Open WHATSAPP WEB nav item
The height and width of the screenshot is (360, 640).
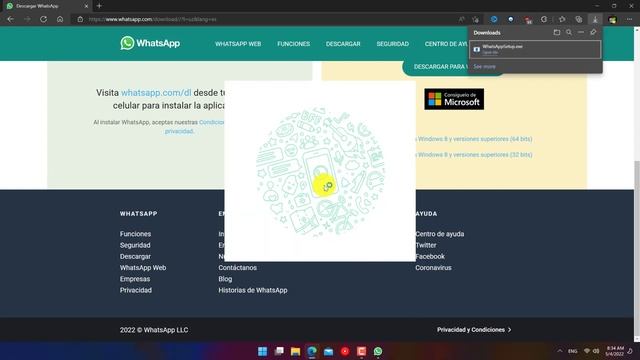click(x=238, y=44)
